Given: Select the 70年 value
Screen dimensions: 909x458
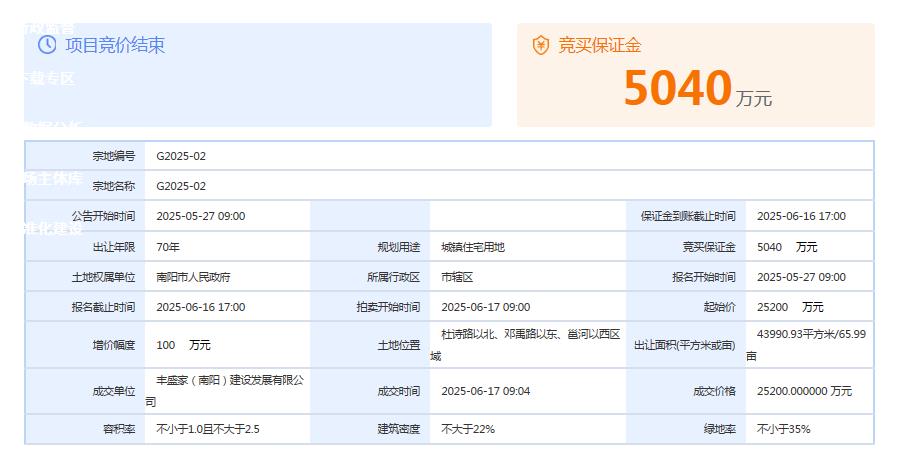Looking at the screenshot, I should click(168, 247).
